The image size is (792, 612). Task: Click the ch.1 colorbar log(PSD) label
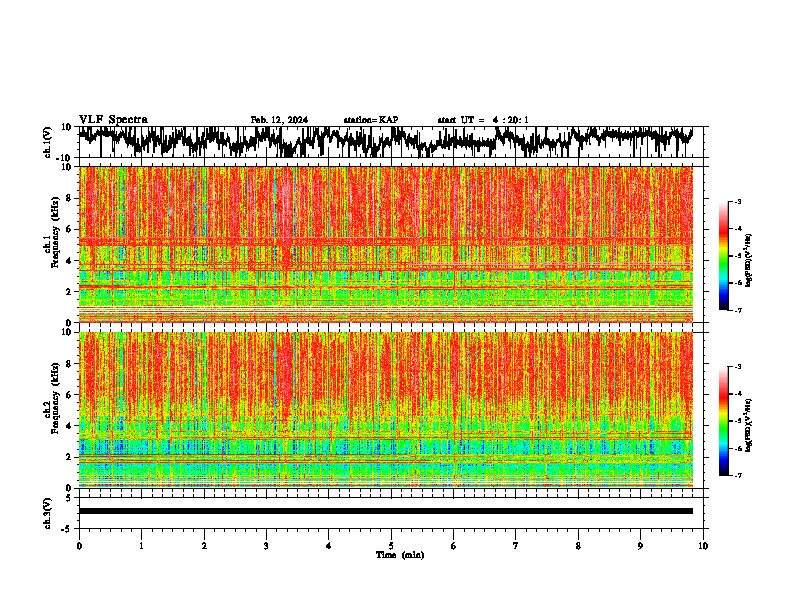click(749, 261)
